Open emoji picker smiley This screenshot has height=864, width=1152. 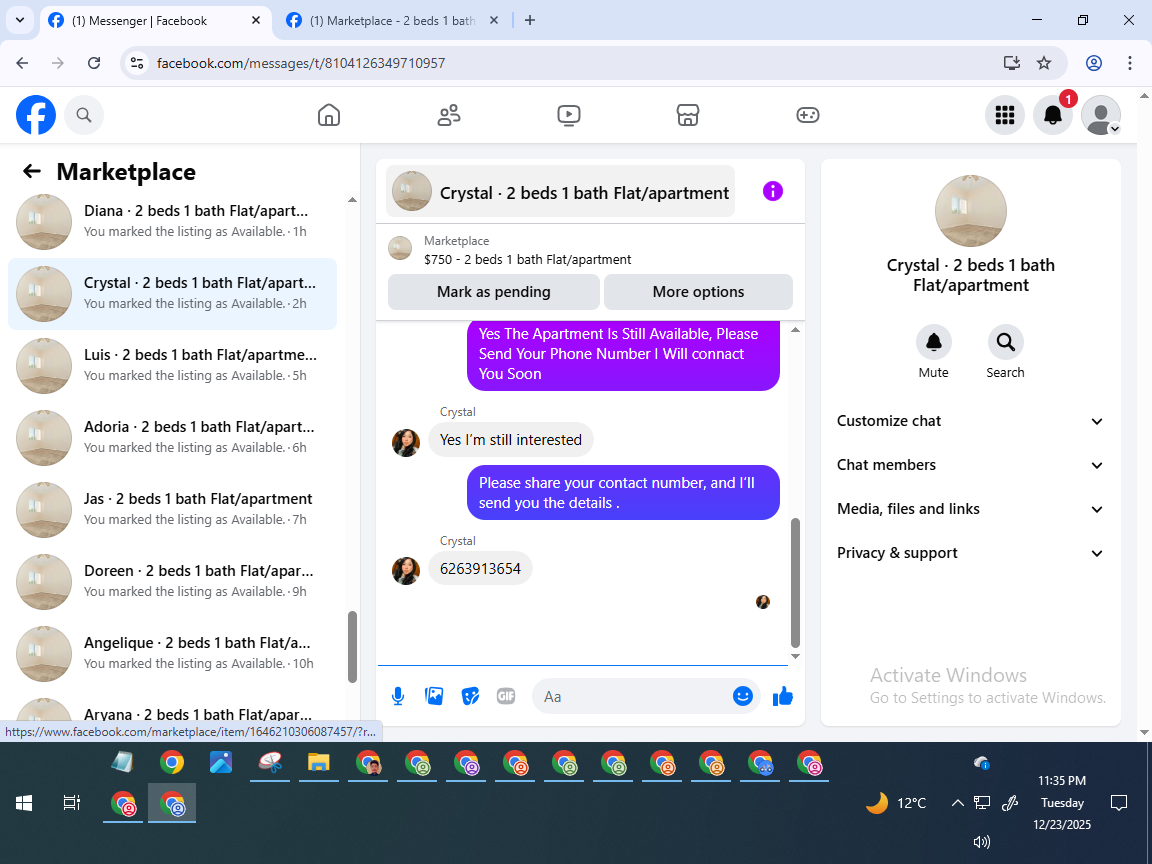pyautogui.click(x=743, y=696)
